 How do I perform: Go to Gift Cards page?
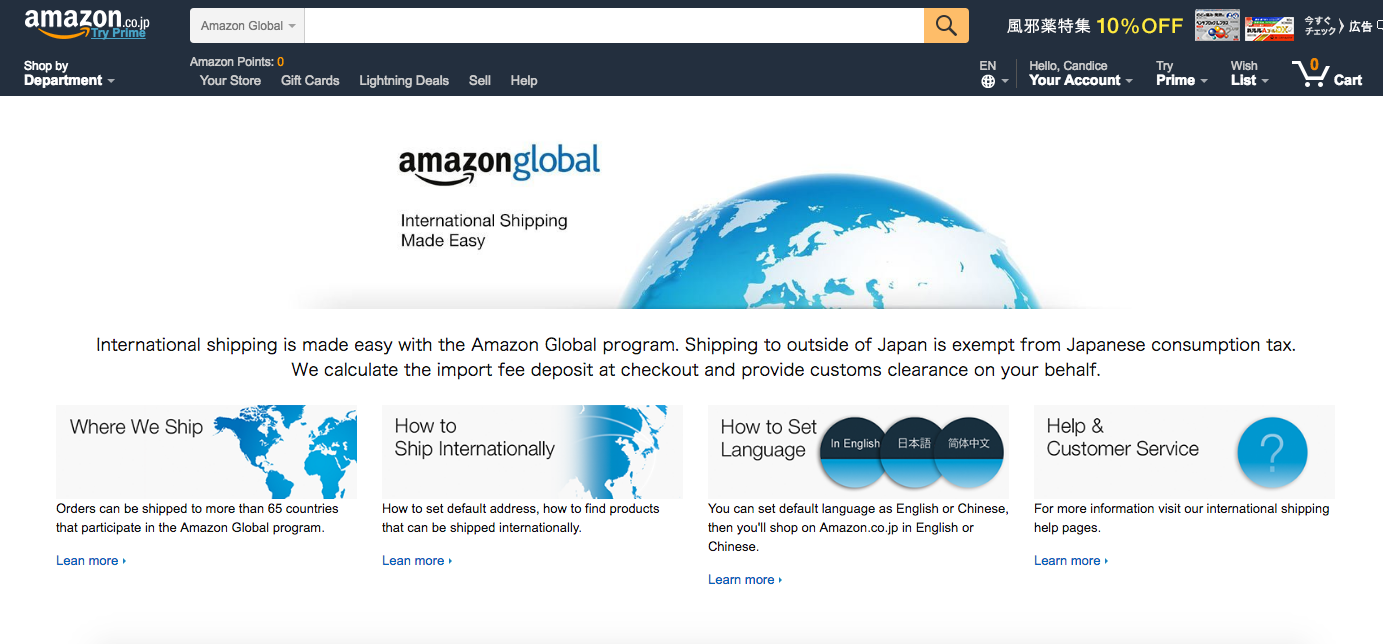(310, 80)
